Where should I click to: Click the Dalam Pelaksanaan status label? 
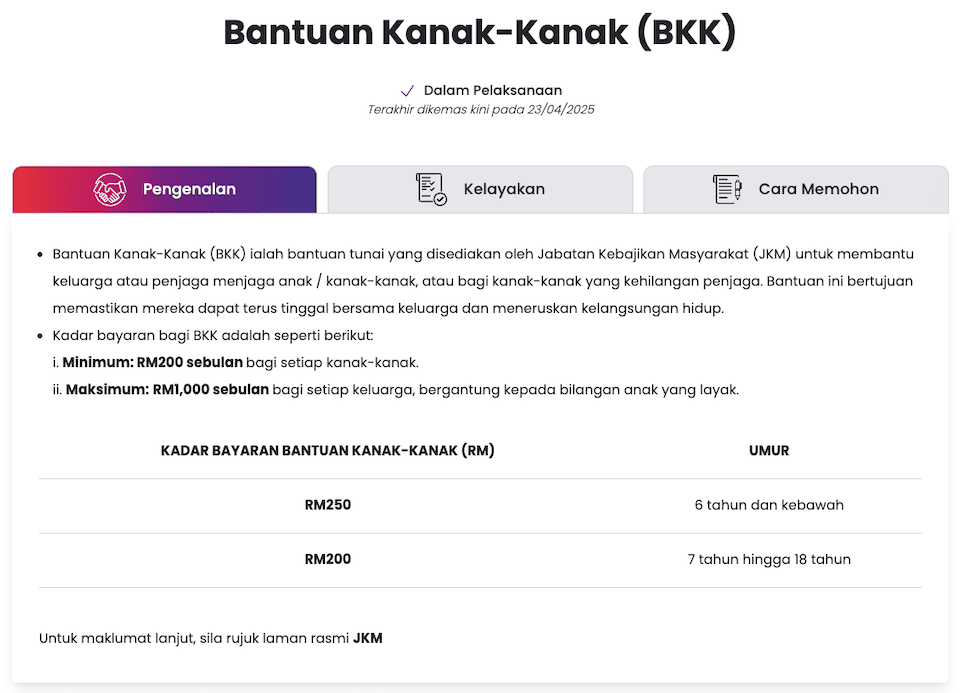(493, 90)
